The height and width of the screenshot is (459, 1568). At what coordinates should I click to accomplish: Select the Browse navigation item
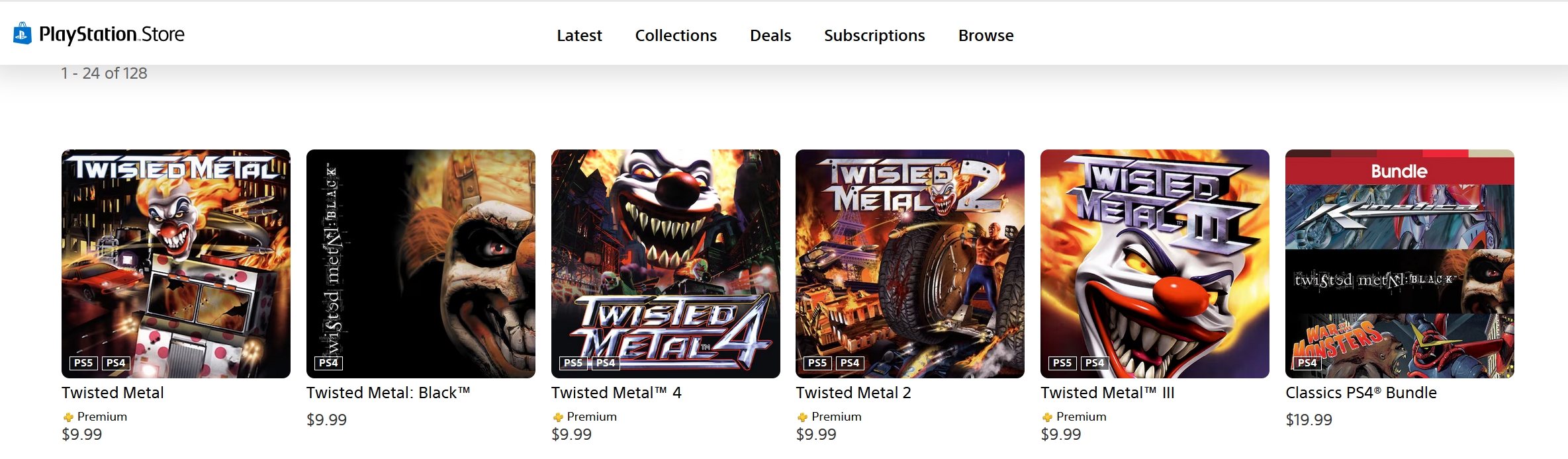click(x=986, y=36)
